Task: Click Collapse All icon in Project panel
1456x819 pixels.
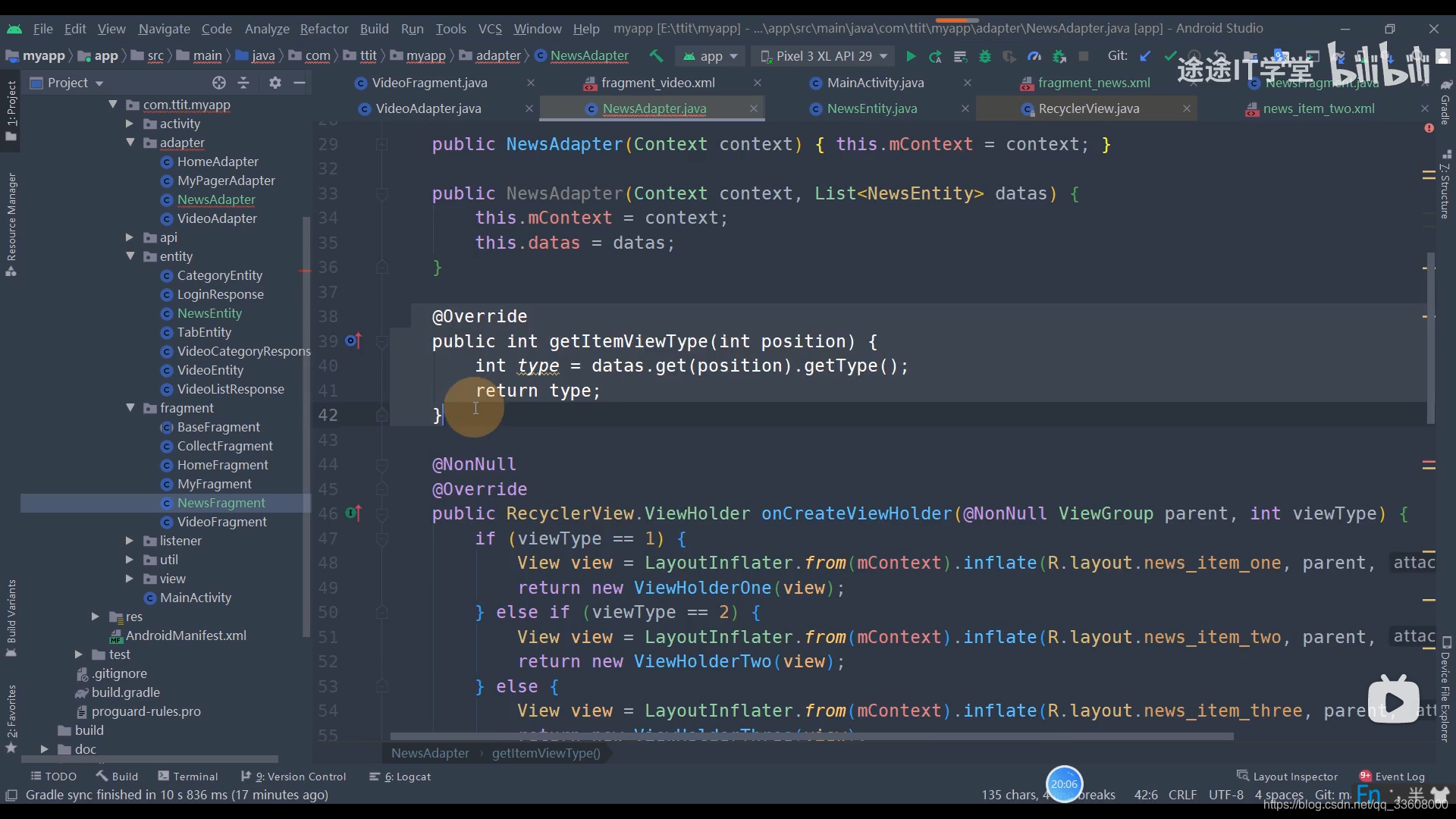Action: (x=243, y=83)
